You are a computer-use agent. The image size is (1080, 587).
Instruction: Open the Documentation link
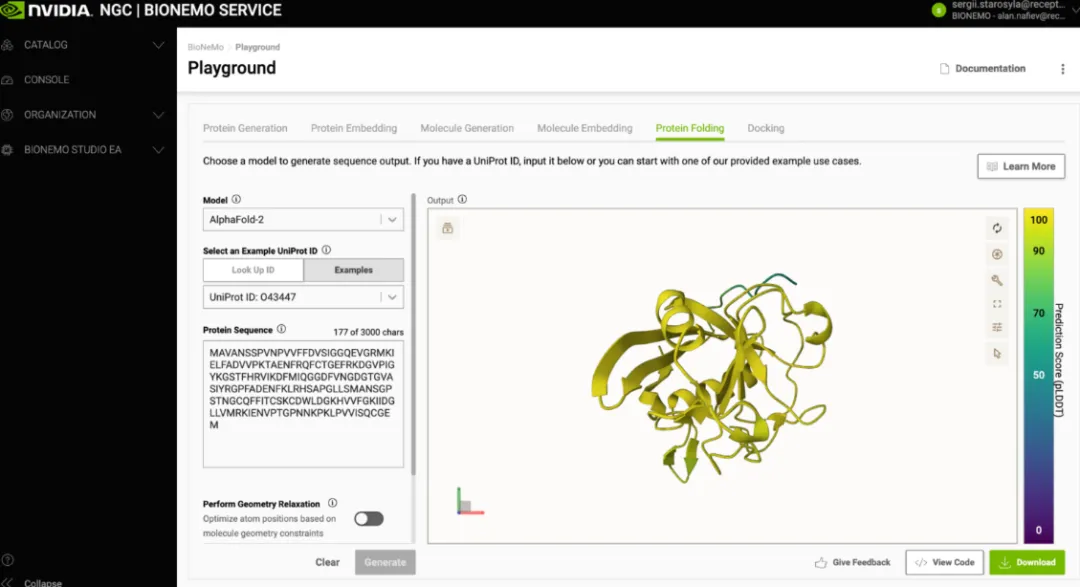coord(983,68)
